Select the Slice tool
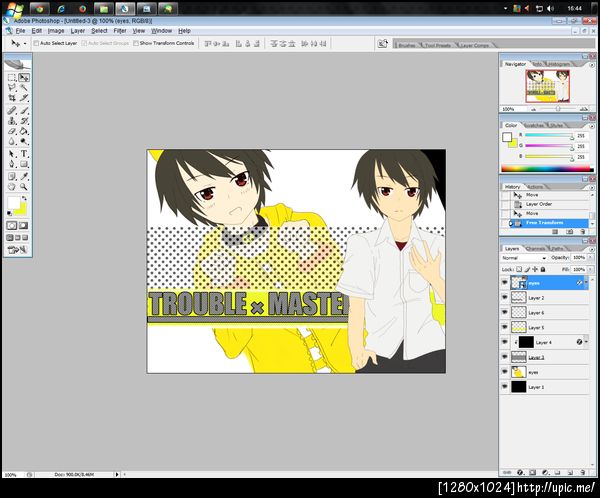This screenshot has height=498, width=600. coord(24,98)
